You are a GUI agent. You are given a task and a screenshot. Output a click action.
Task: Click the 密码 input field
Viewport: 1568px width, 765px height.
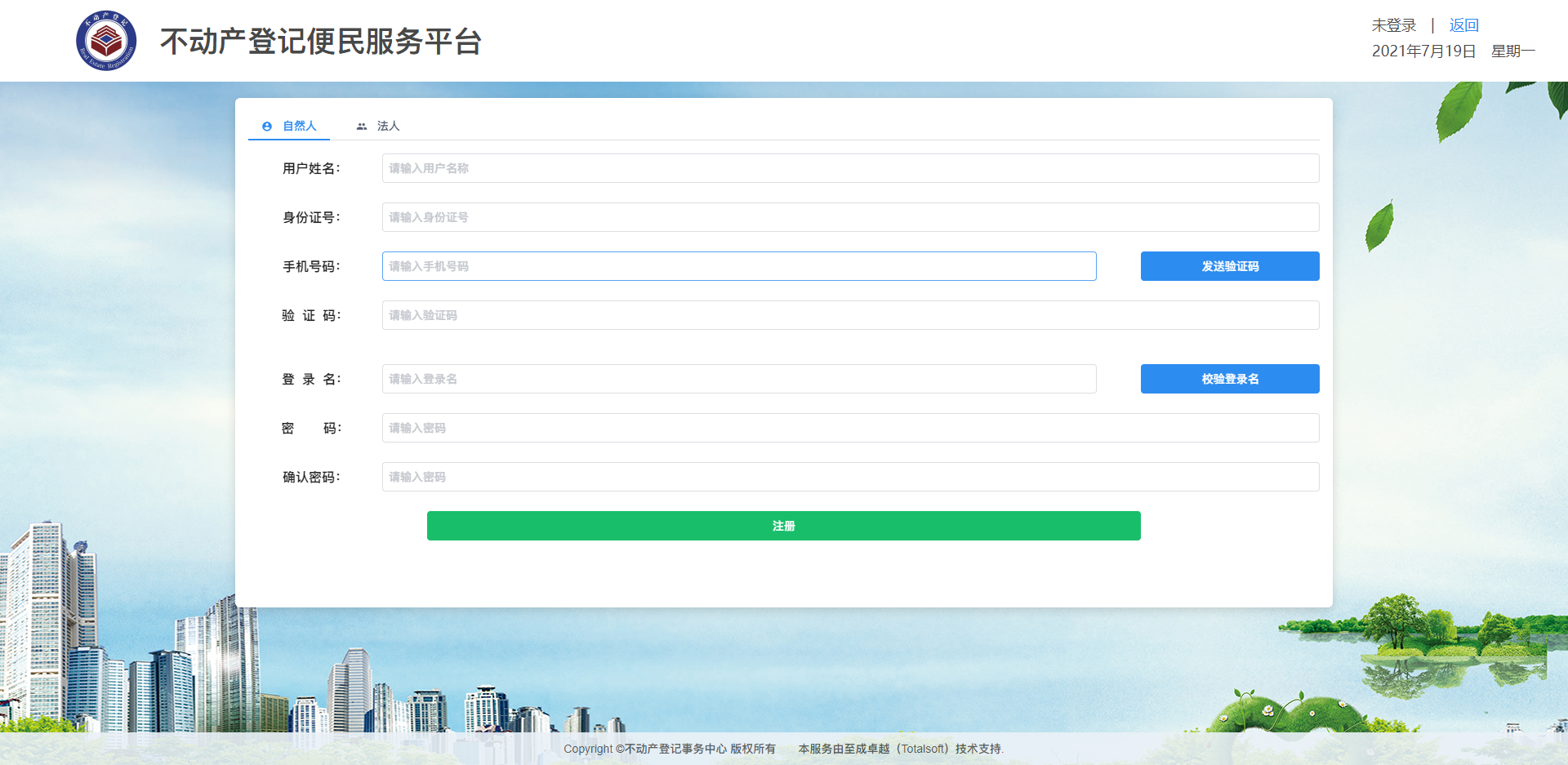pyautogui.click(x=849, y=428)
